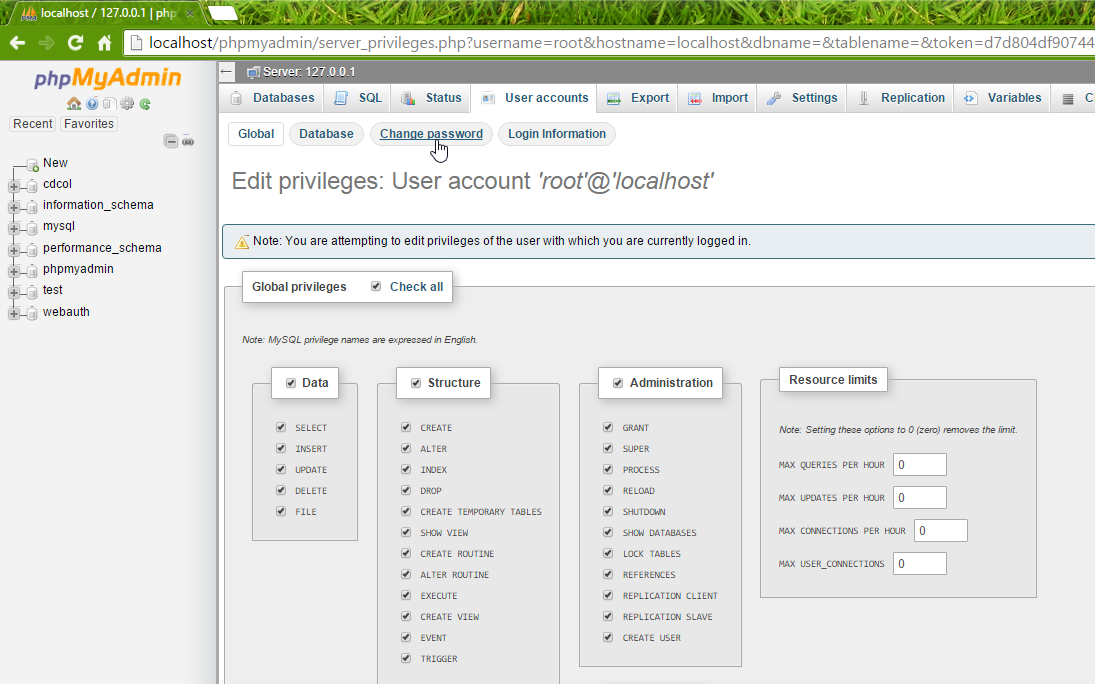The width and height of the screenshot is (1095, 684).
Task: Click the phpMyAdmin logo
Action: click(x=108, y=78)
